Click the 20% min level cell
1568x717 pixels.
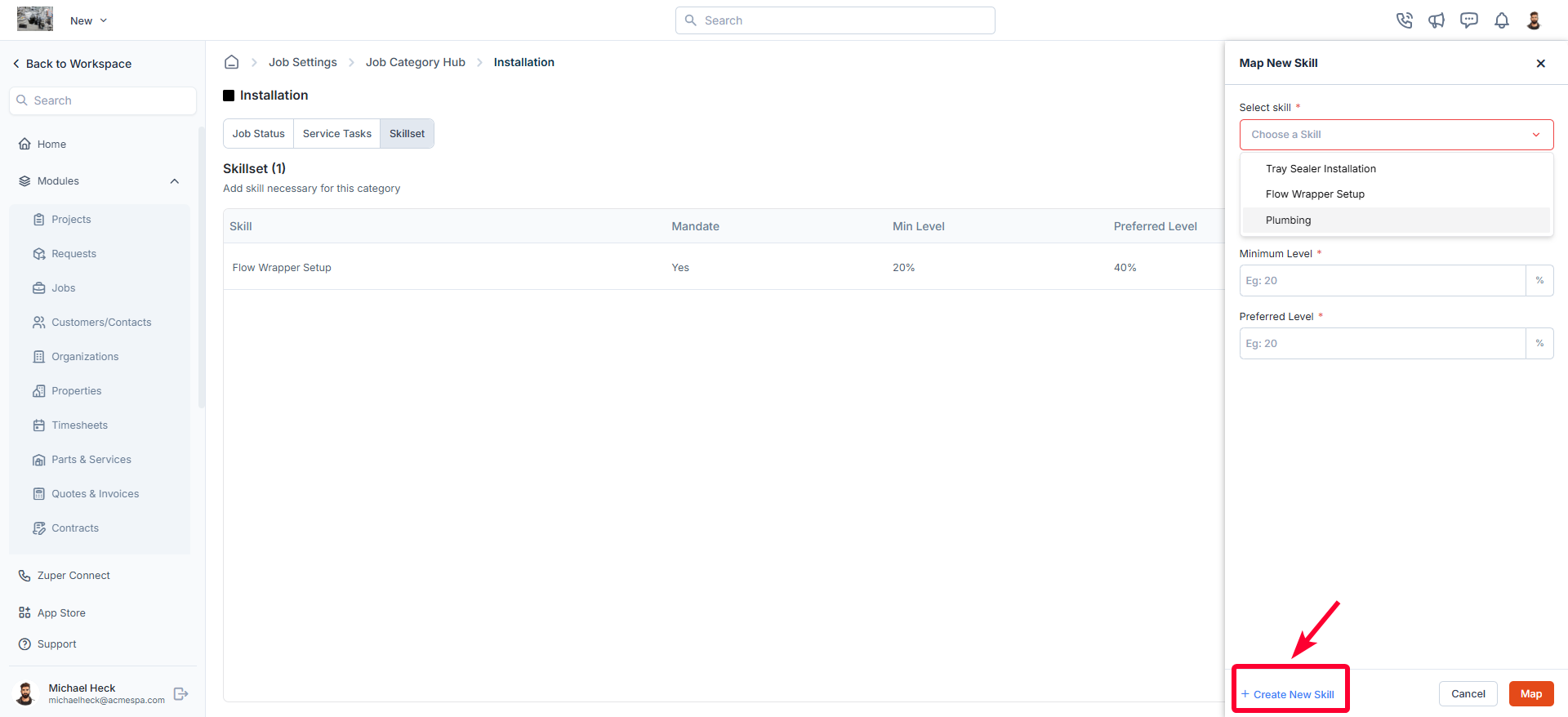click(x=904, y=268)
